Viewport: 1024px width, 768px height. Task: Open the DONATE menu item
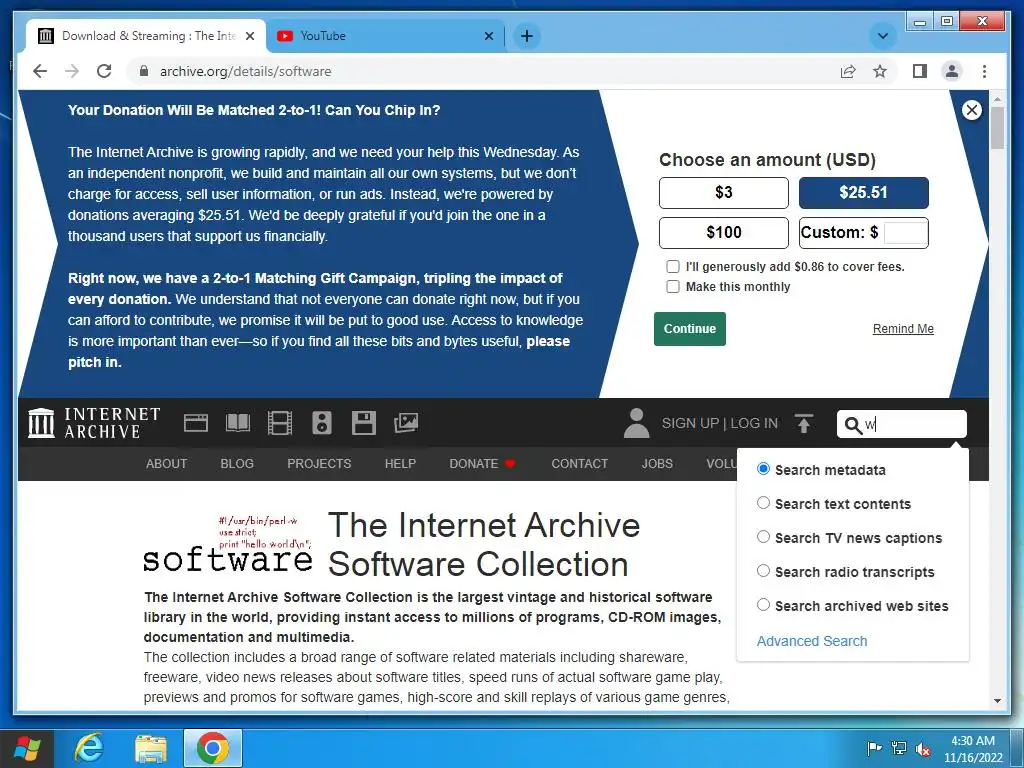[482, 464]
